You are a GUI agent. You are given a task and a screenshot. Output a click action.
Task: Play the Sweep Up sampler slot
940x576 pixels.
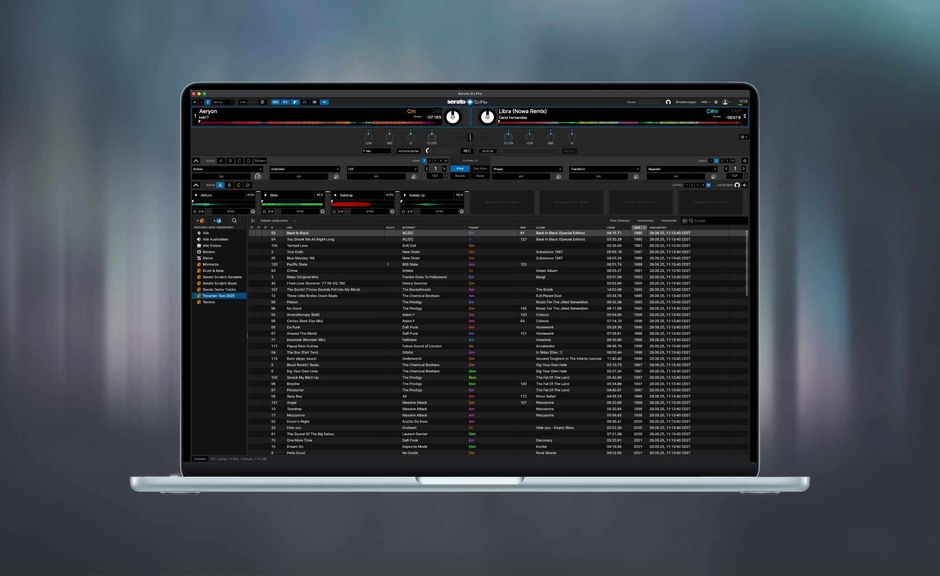pyautogui.click(x=405, y=195)
